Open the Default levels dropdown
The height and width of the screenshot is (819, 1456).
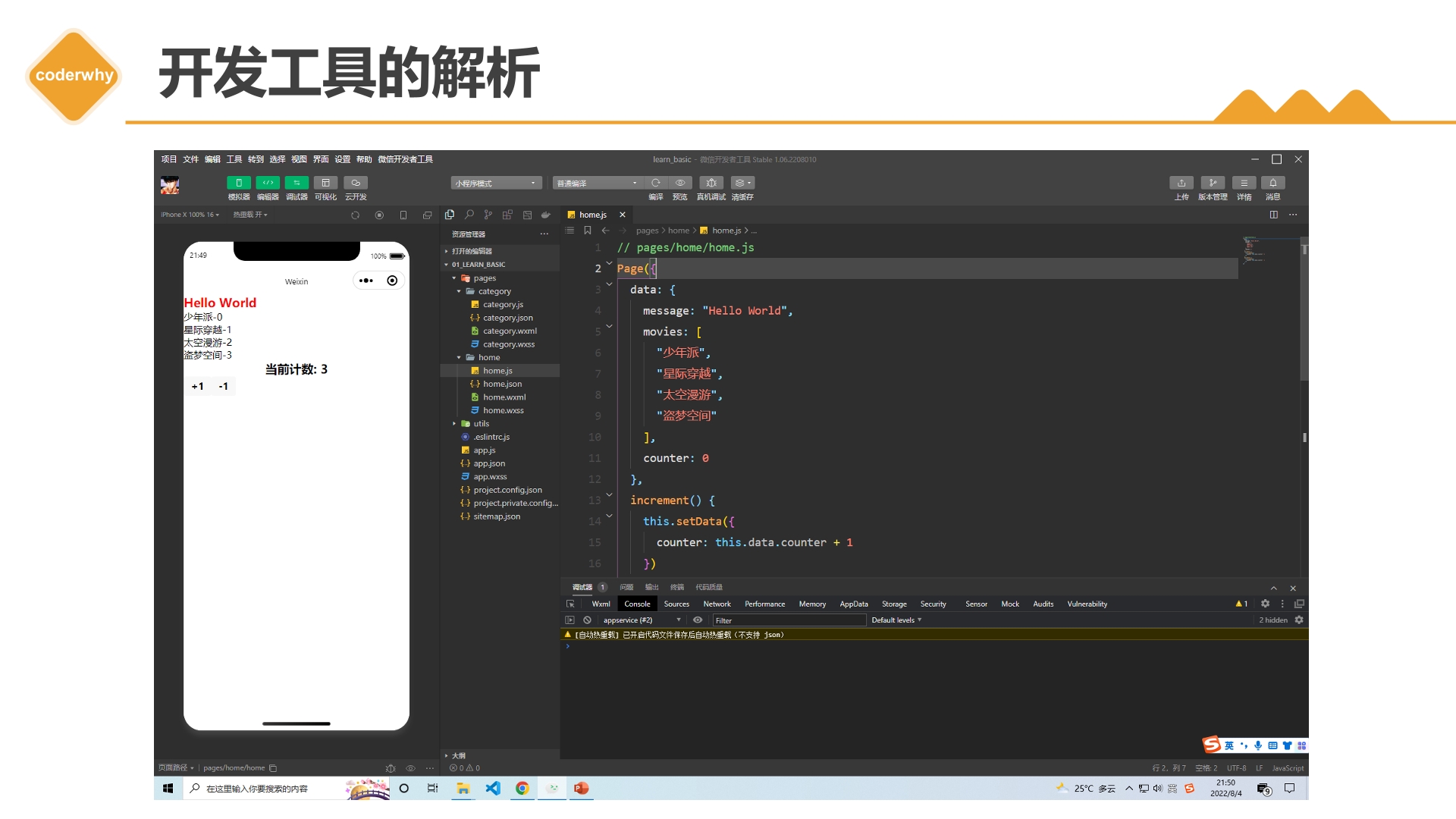coord(897,620)
